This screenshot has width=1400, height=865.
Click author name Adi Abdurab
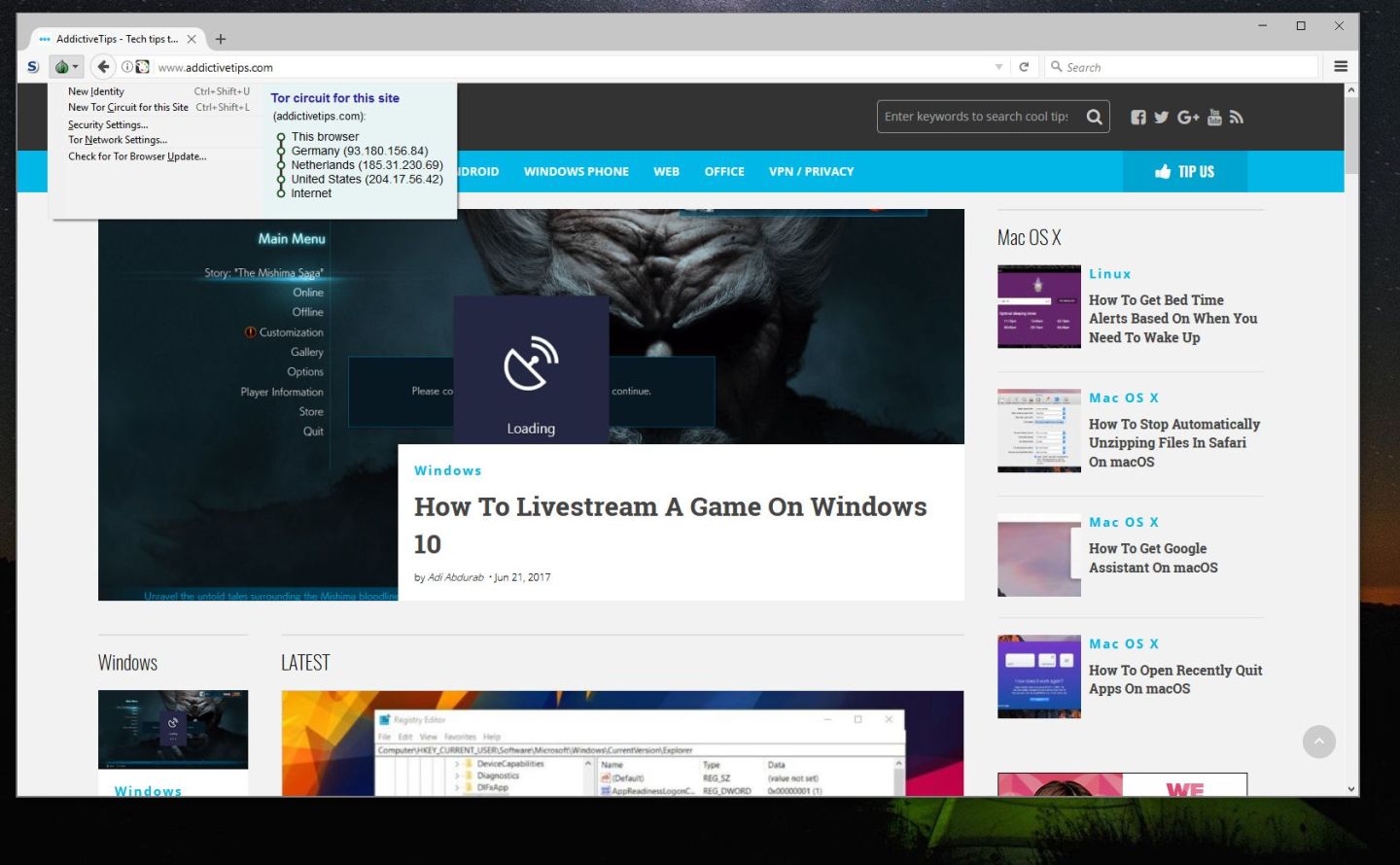pyautogui.click(x=456, y=577)
